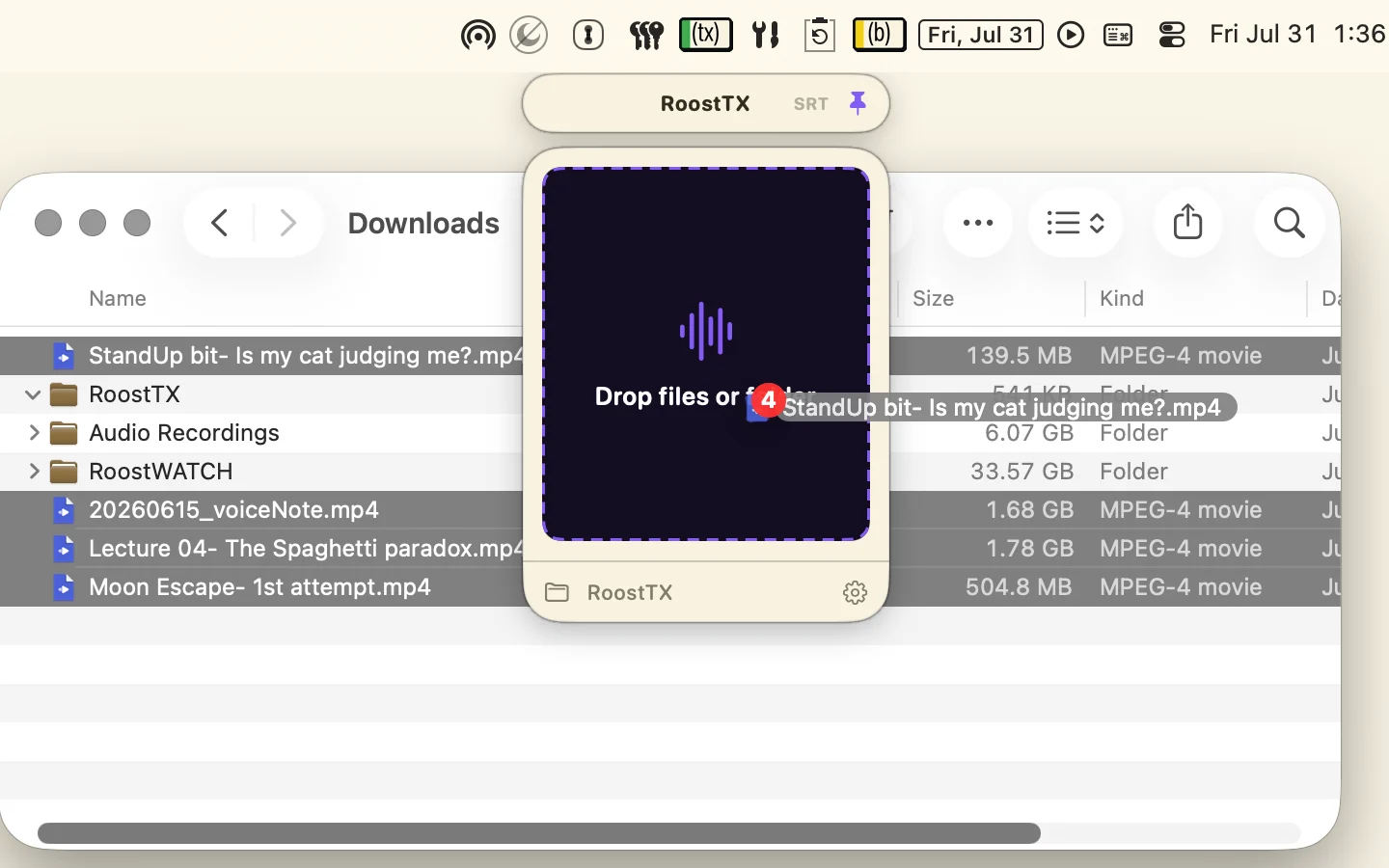
Task: Search in Finder Downloads window
Action: pos(1290,223)
